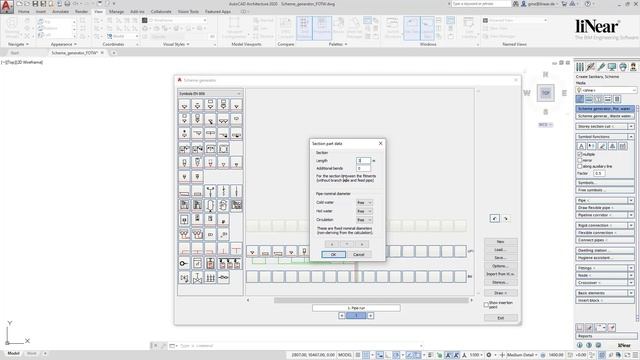Select last view mode toggle under Media
The width and height of the screenshot is (640, 360).
click(x=617, y=99)
